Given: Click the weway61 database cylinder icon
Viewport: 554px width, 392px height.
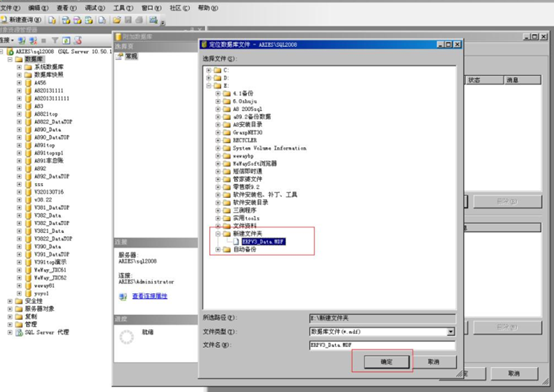Looking at the screenshot, I should [28, 286].
